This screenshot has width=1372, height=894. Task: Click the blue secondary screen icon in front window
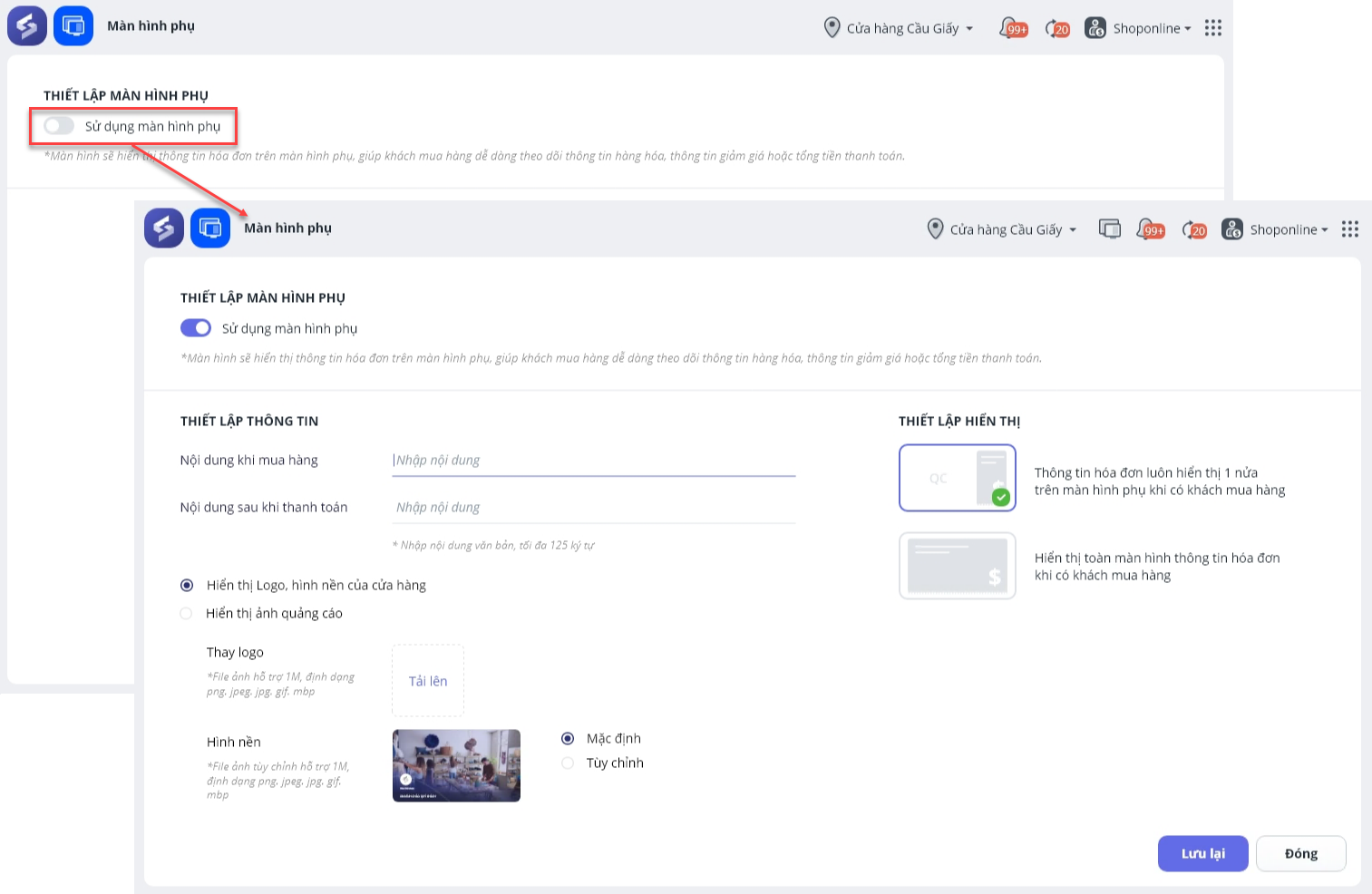210,228
